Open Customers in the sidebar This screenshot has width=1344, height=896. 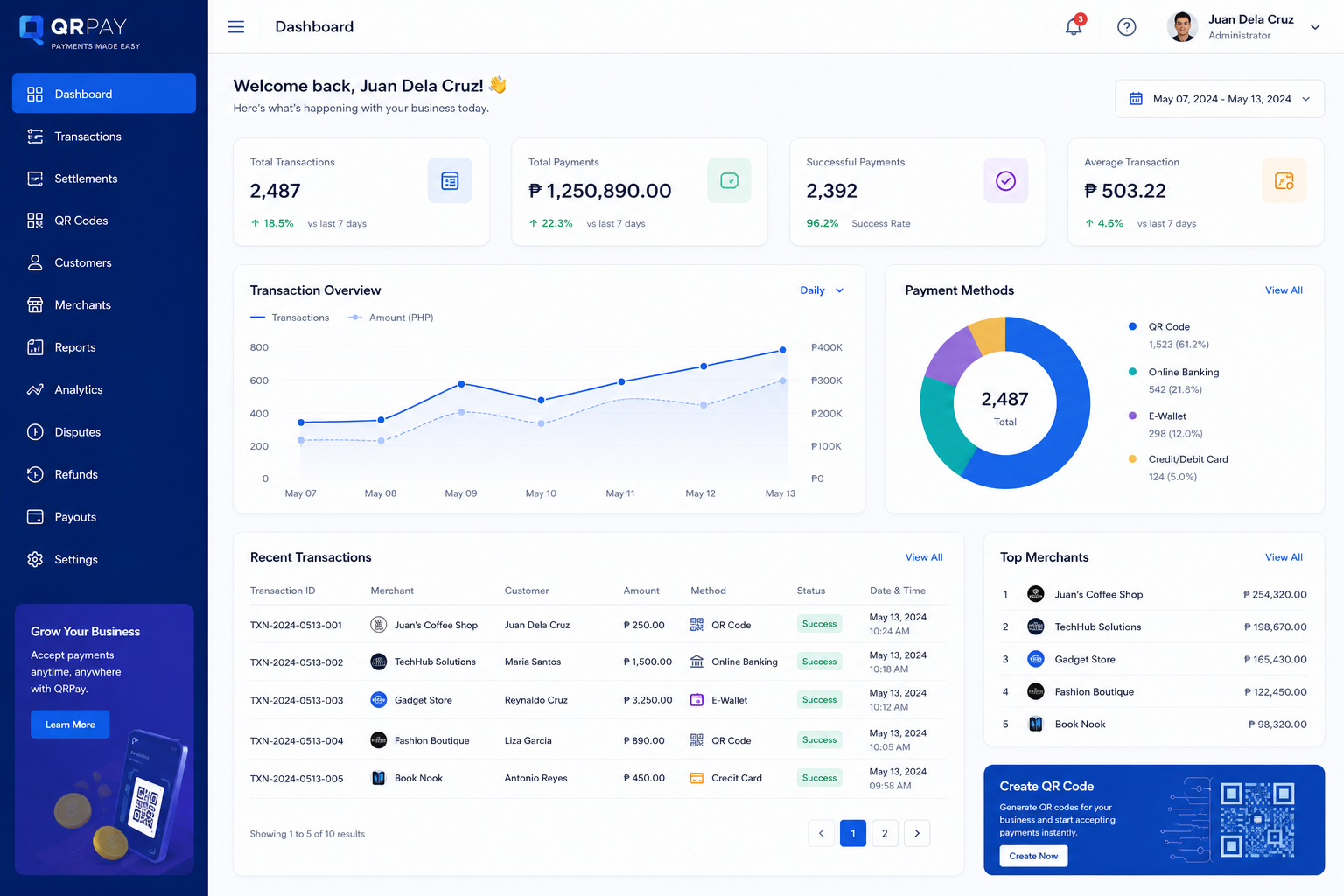104,262
